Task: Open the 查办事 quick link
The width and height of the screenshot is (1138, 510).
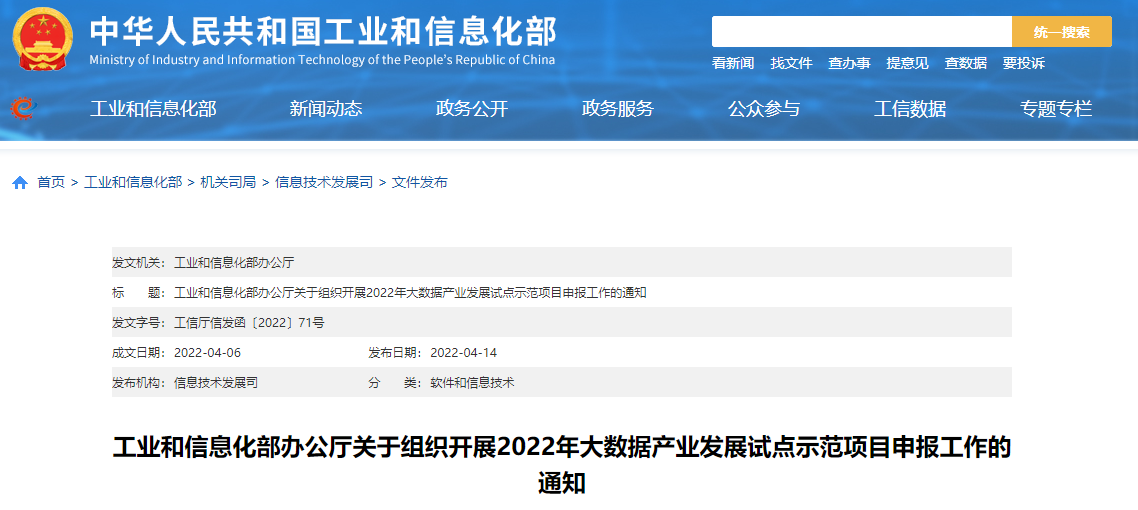Action: click(x=849, y=63)
